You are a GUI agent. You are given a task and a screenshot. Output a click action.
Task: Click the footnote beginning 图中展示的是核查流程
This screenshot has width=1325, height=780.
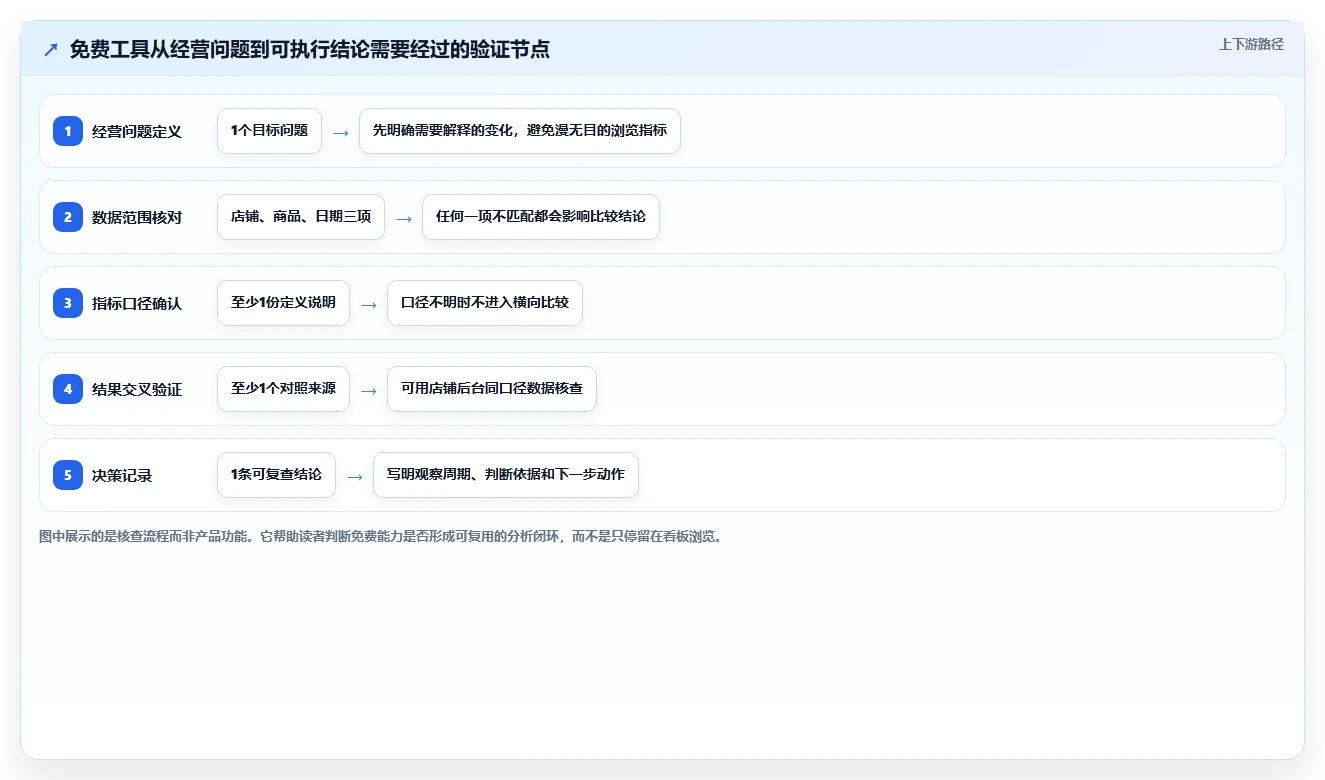[x=381, y=537]
